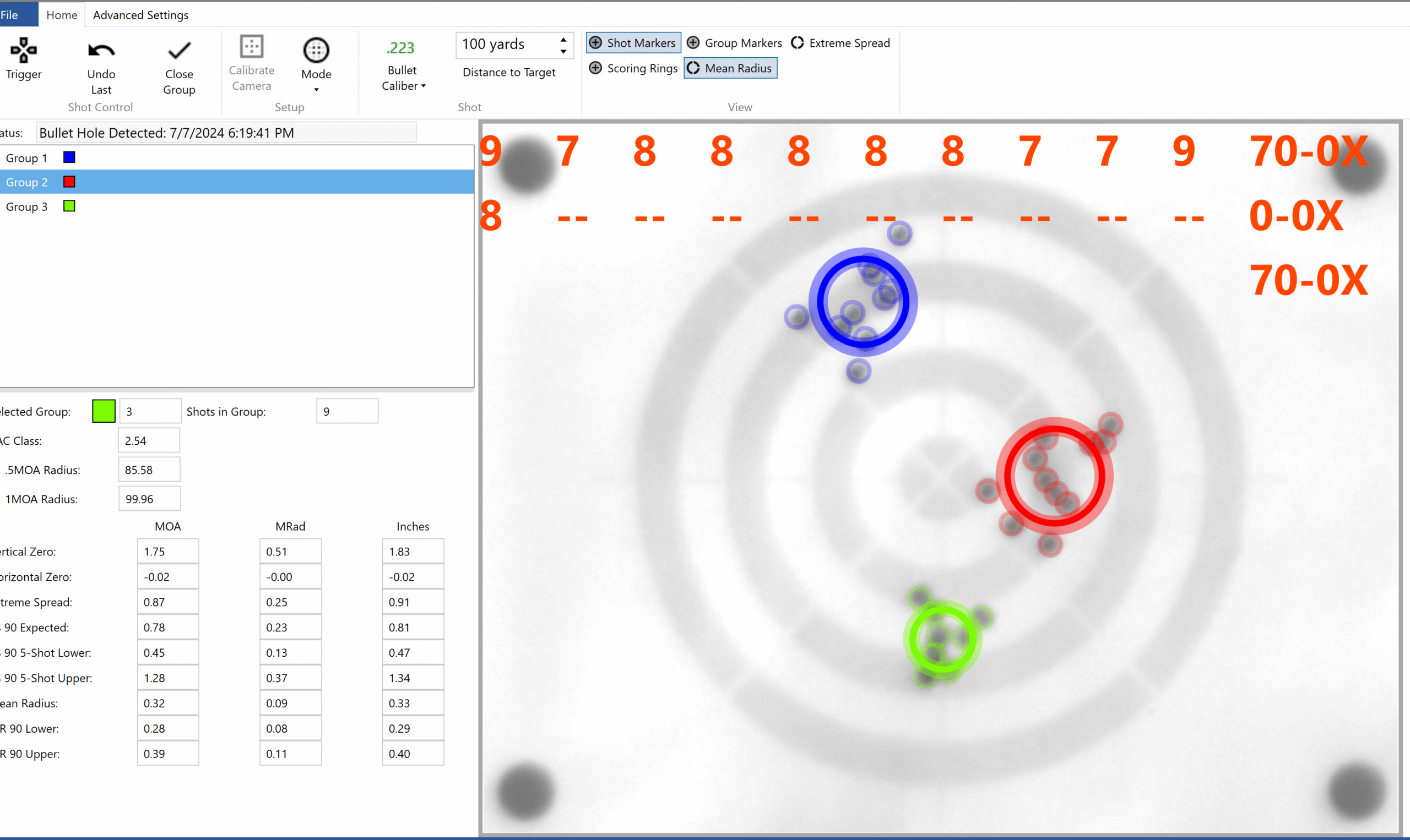1410x840 pixels.
Task: Increase distance with the up stepper arrow
Action: tap(563, 40)
